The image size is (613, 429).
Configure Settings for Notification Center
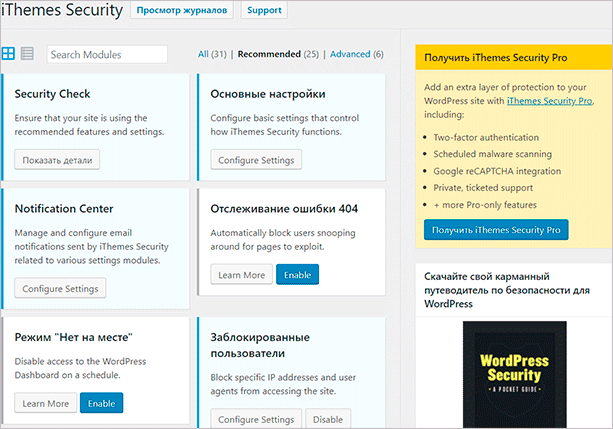(x=60, y=288)
